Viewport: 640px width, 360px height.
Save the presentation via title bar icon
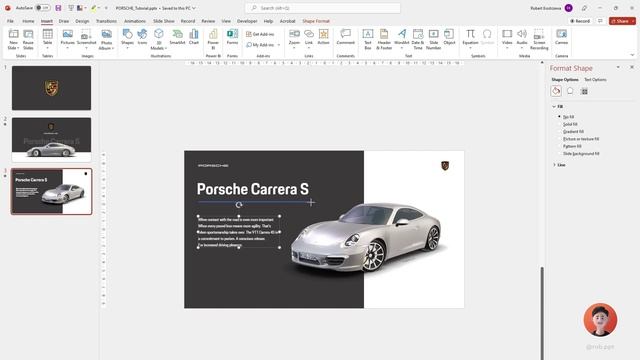(58, 8)
